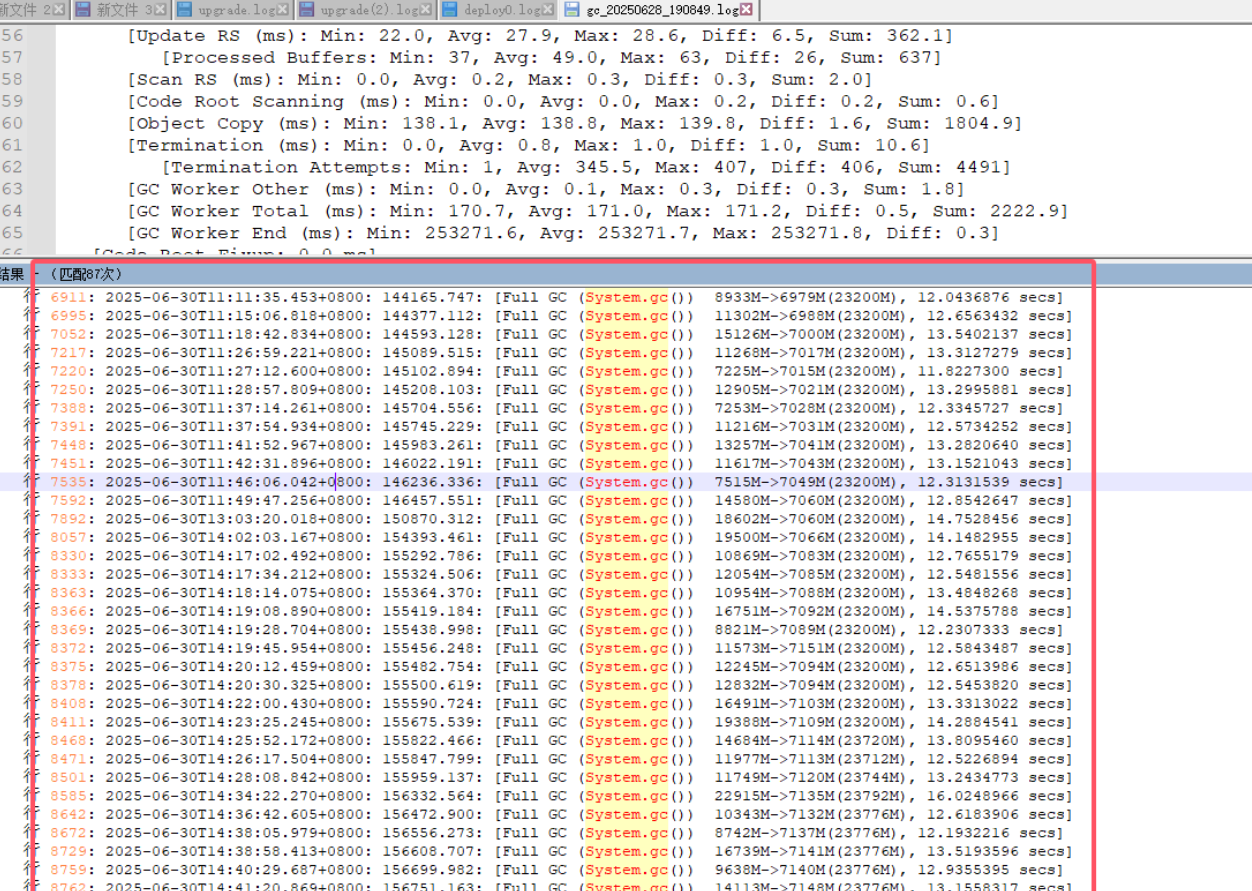Open search result for line 7451
The image size is (1252, 891).
[x=561, y=463]
